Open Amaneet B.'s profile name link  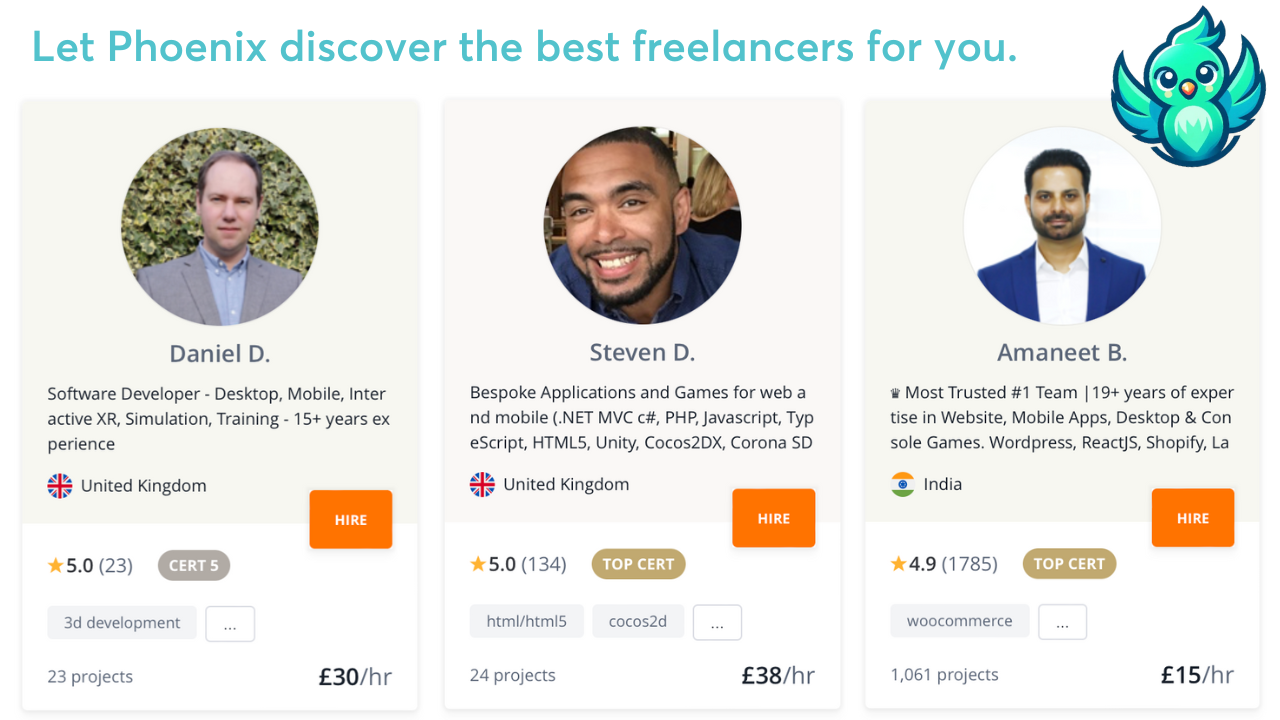pos(1062,353)
